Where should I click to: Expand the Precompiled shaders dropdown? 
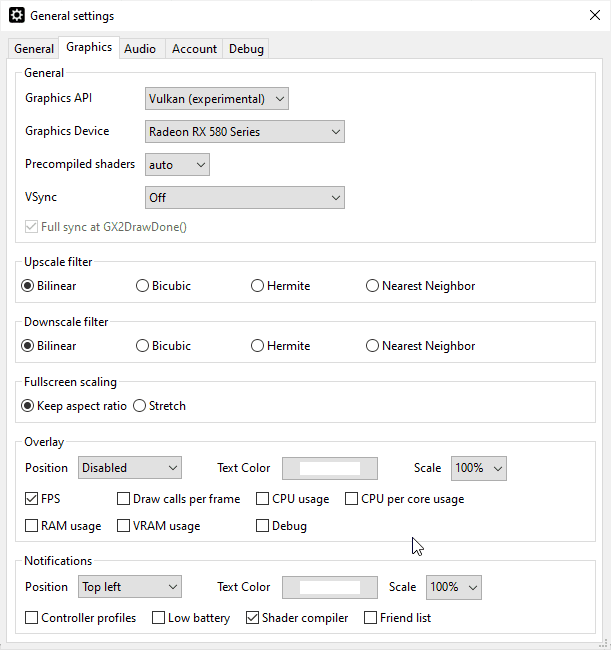coord(177,164)
